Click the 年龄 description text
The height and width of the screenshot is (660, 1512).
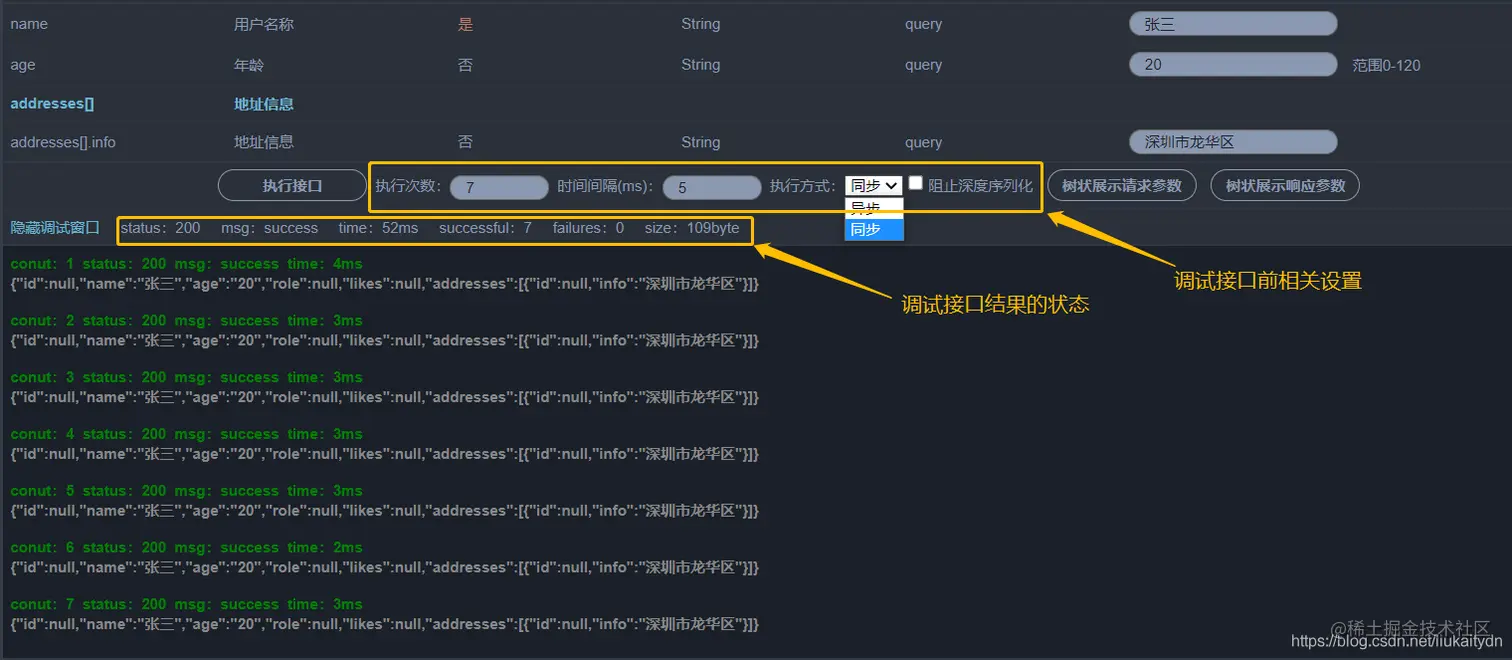(249, 65)
